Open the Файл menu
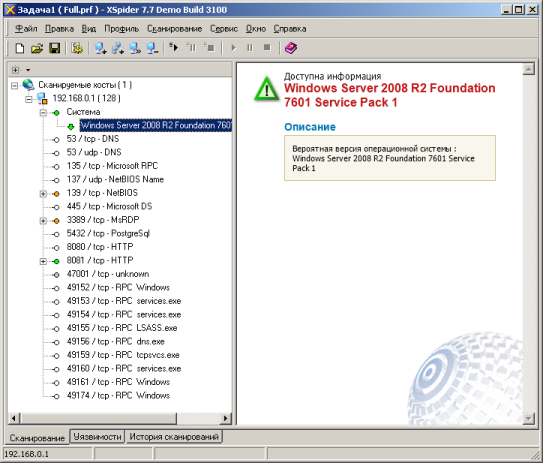This screenshot has width=543, height=463. point(26,29)
